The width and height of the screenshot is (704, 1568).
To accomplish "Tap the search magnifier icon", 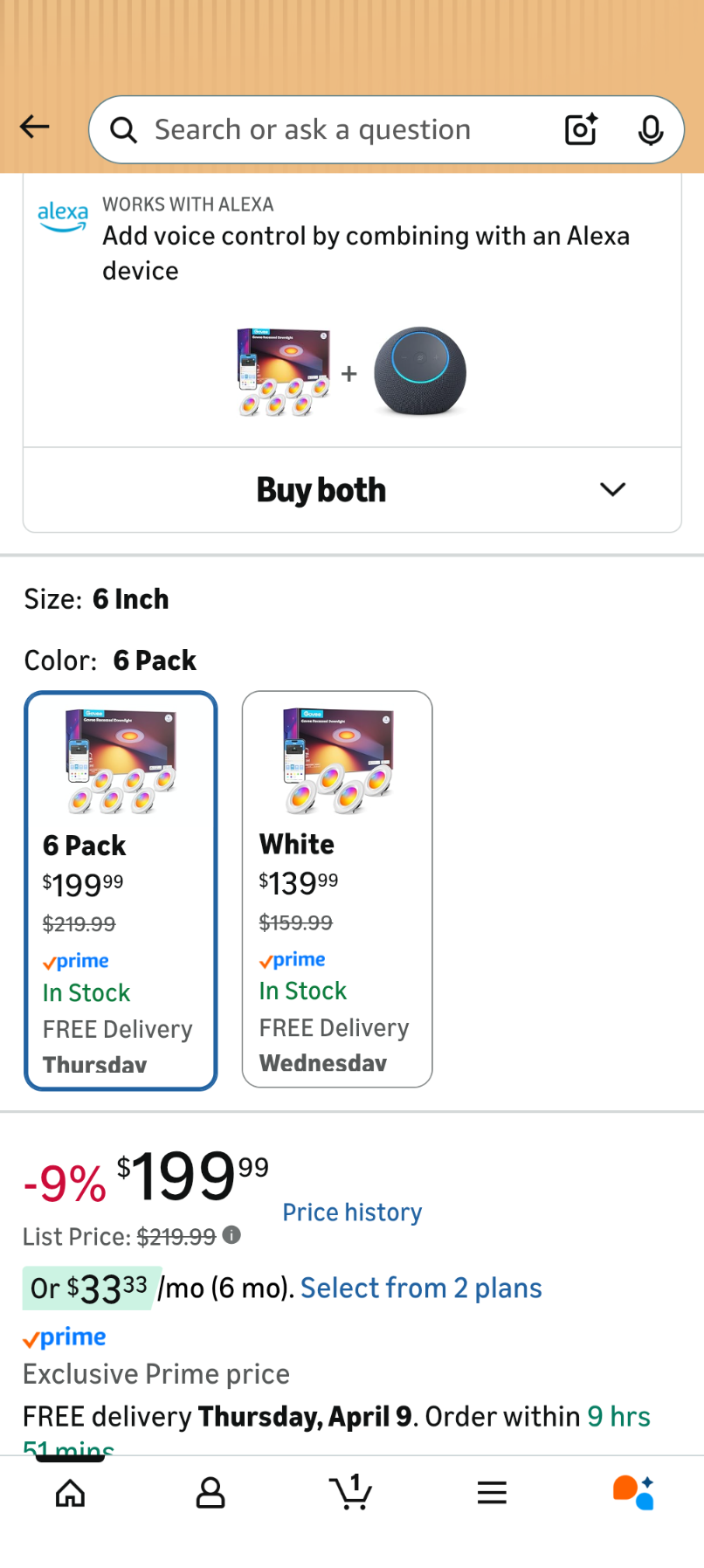I will click(124, 130).
